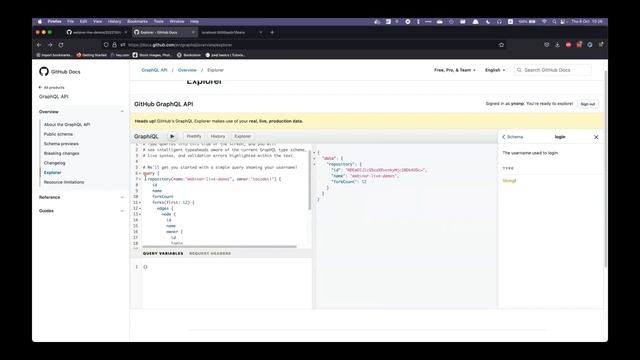Click the horizontal scrollbar of query editor
Viewport: 640px width, 360px height.
pos(219,247)
